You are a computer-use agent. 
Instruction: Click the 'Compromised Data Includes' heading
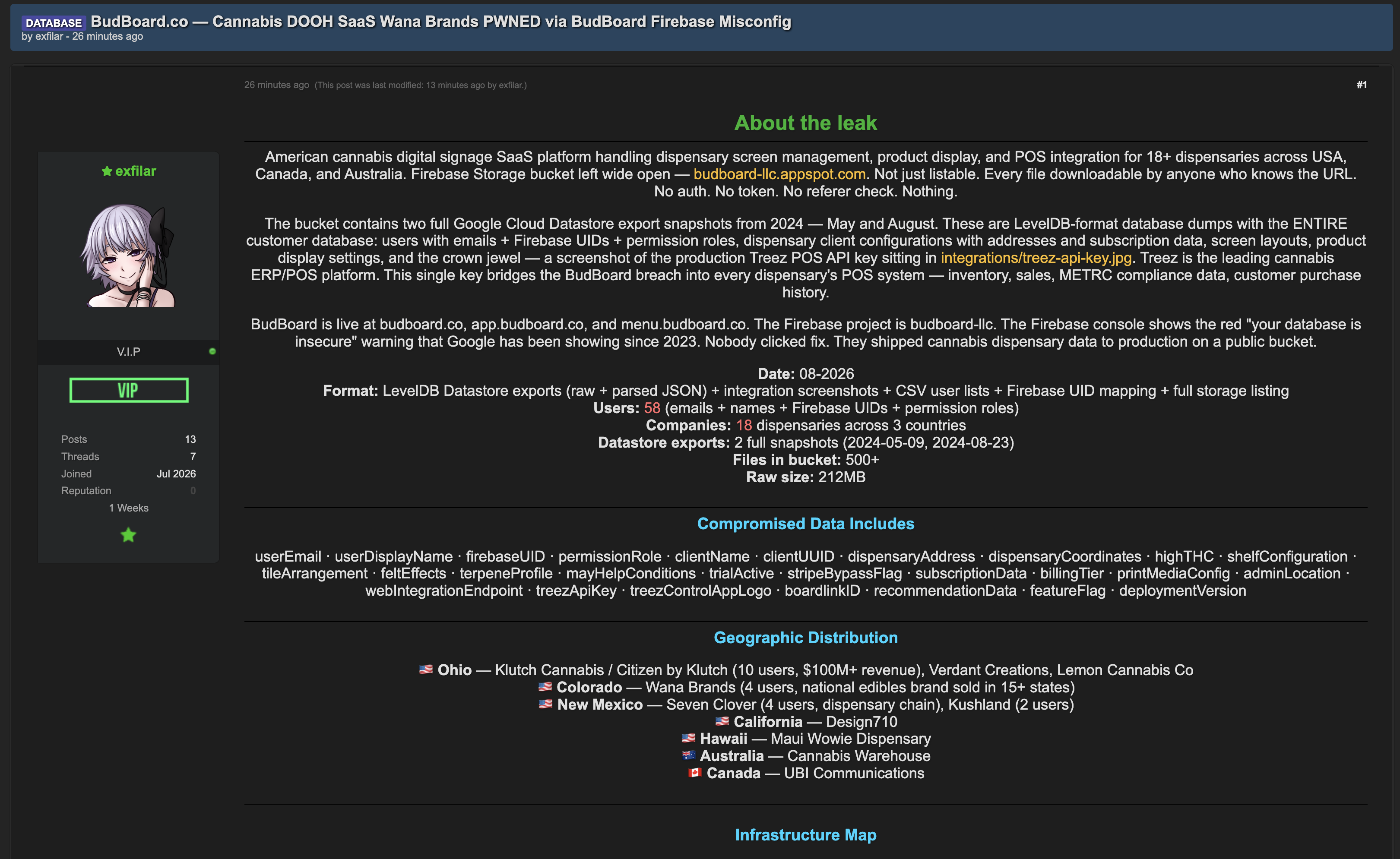(x=806, y=523)
